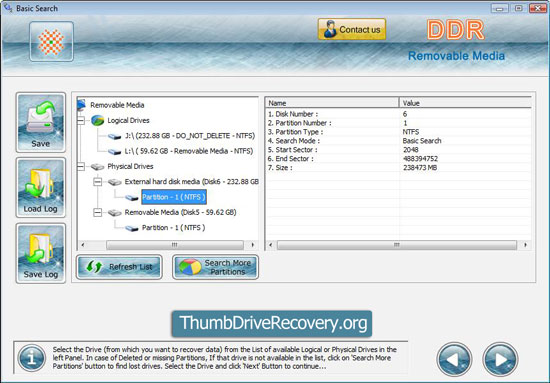This screenshot has height=383, width=550.
Task: Collapse Removable Media Disk5 node
Action: point(98,213)
